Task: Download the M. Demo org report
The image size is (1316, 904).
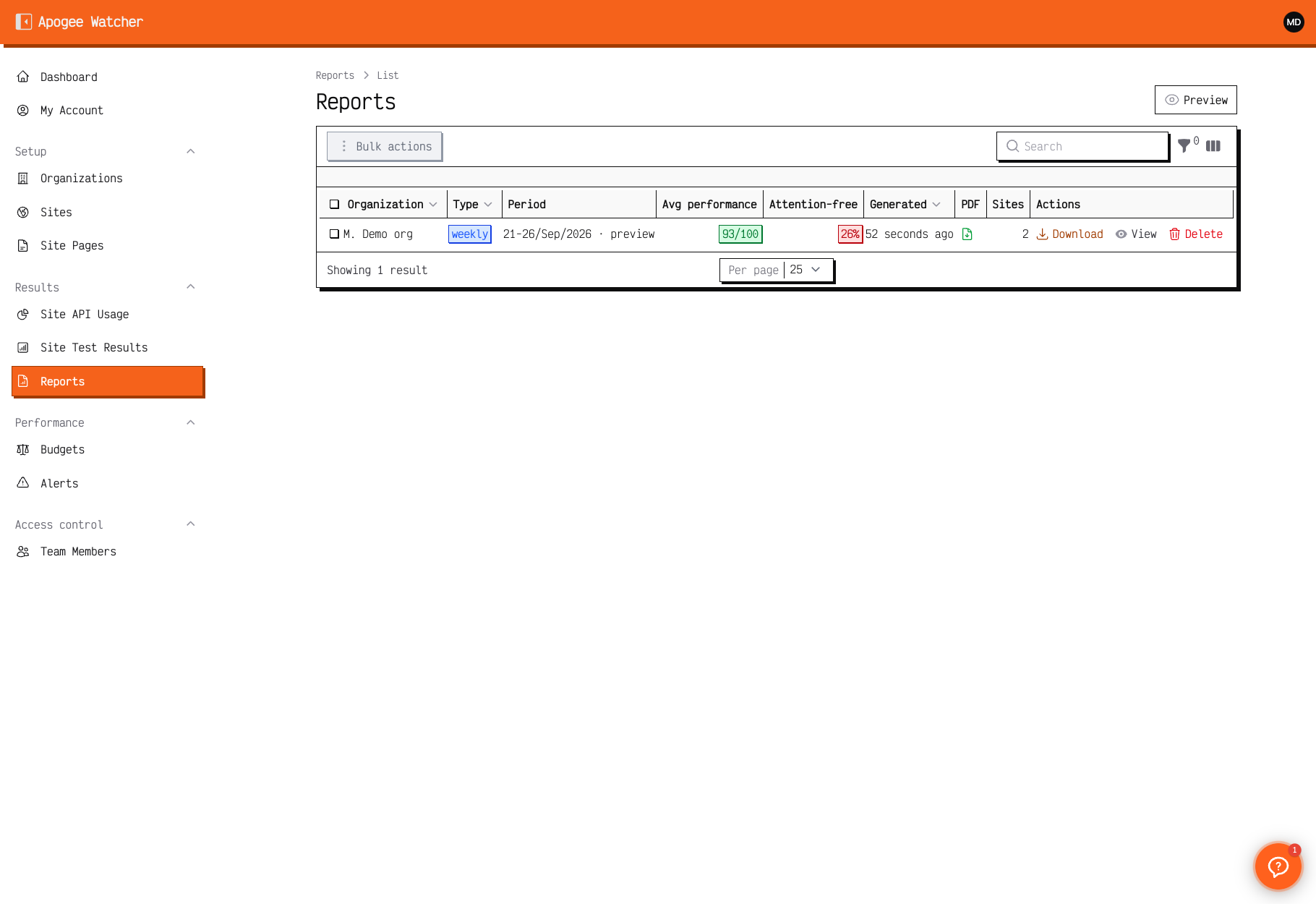Action: point(1070,234)
